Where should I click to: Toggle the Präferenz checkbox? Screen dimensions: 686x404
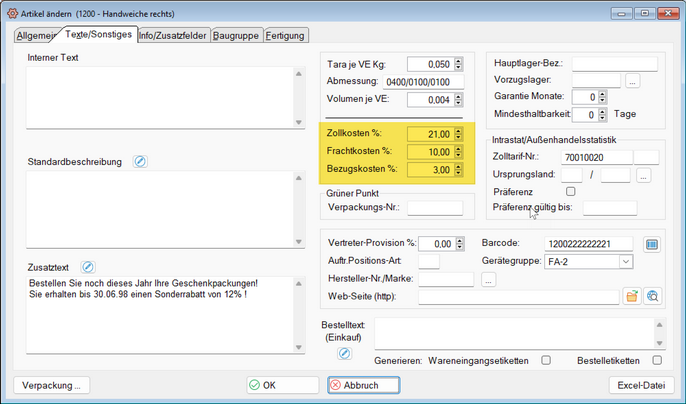tap(571, 191)
